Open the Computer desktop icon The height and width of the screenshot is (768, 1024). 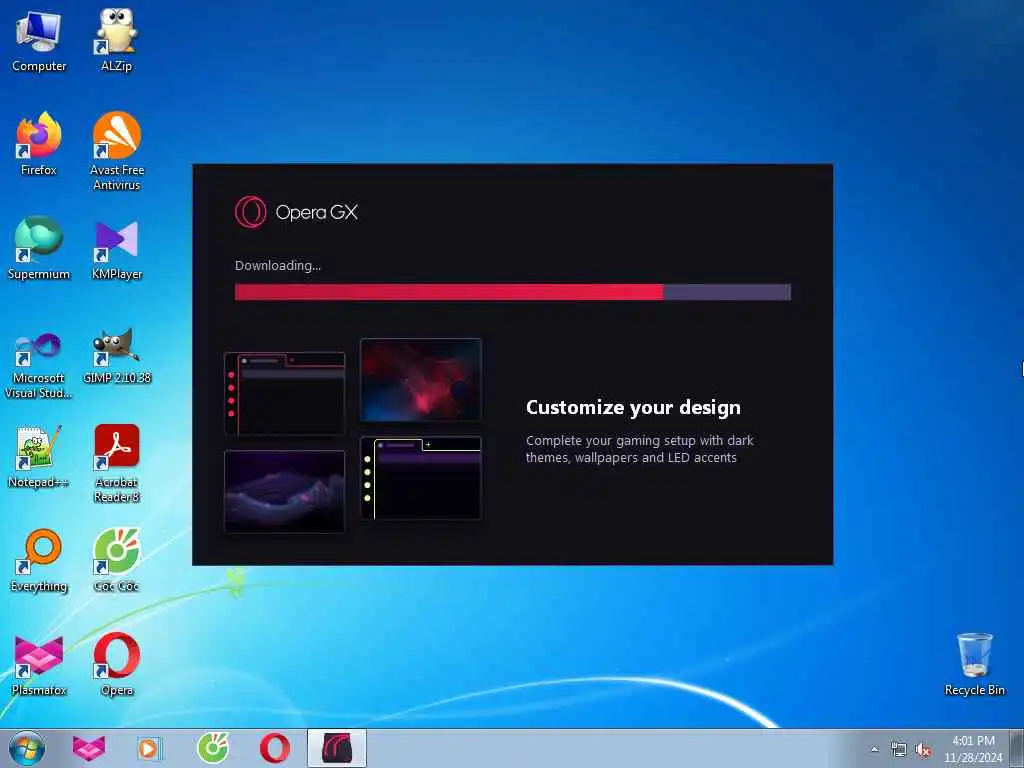click(39, 40)
